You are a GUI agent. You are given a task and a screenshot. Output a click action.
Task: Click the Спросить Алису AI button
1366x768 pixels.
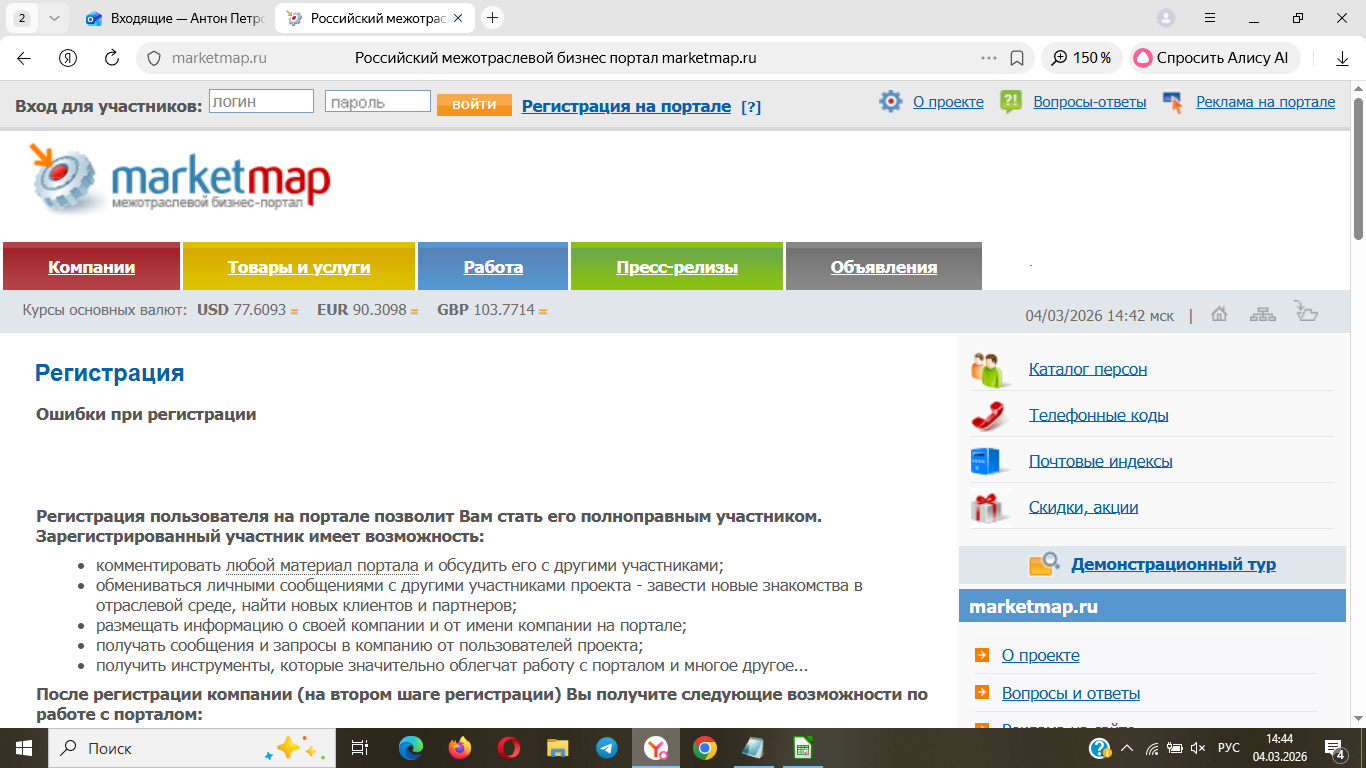click(x=1215, y=58)
